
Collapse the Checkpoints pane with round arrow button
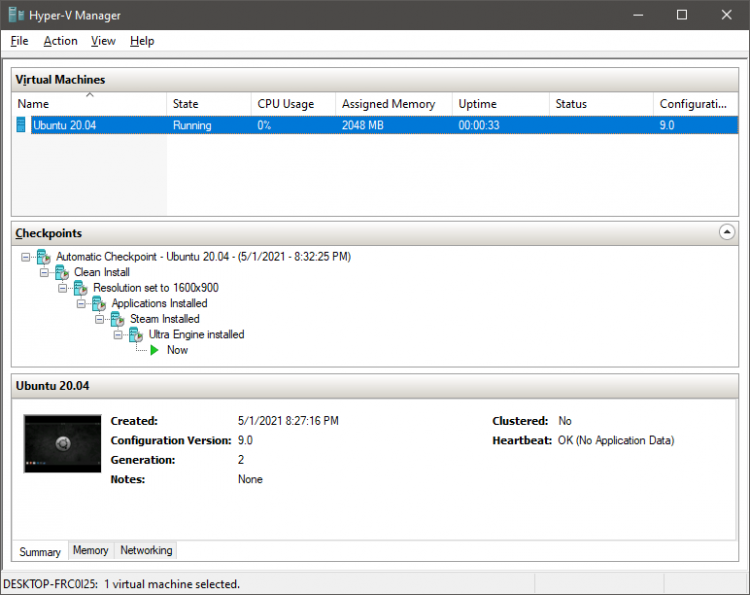[x=727, y=232]
